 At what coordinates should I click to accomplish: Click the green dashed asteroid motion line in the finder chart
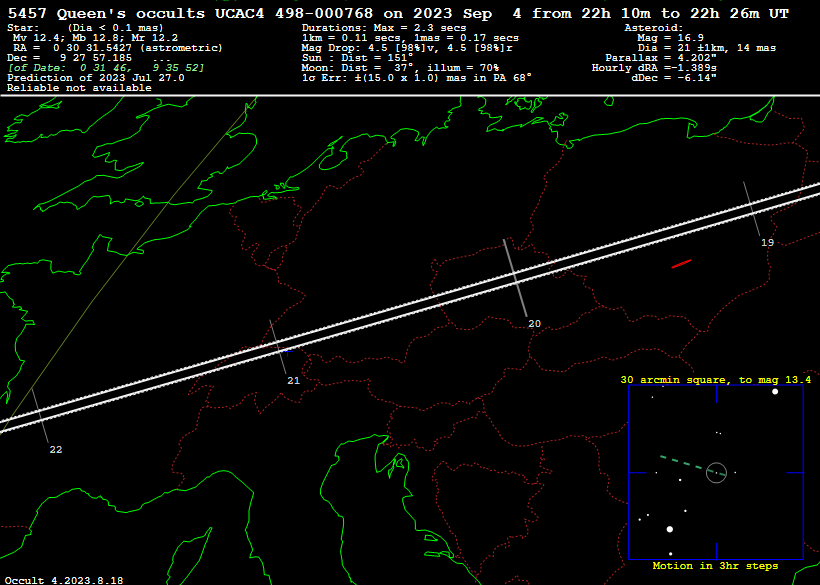[x=693, y=465]
